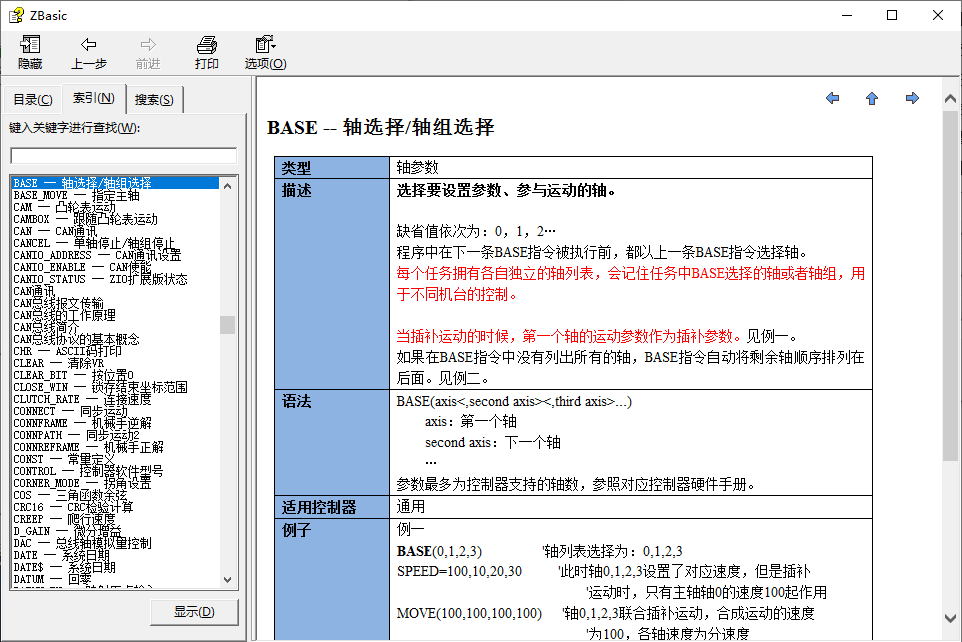Click the 'MOVE(100,100,100,100)' example code
Viewport: 962px width, 642px height.
[469, 613]
